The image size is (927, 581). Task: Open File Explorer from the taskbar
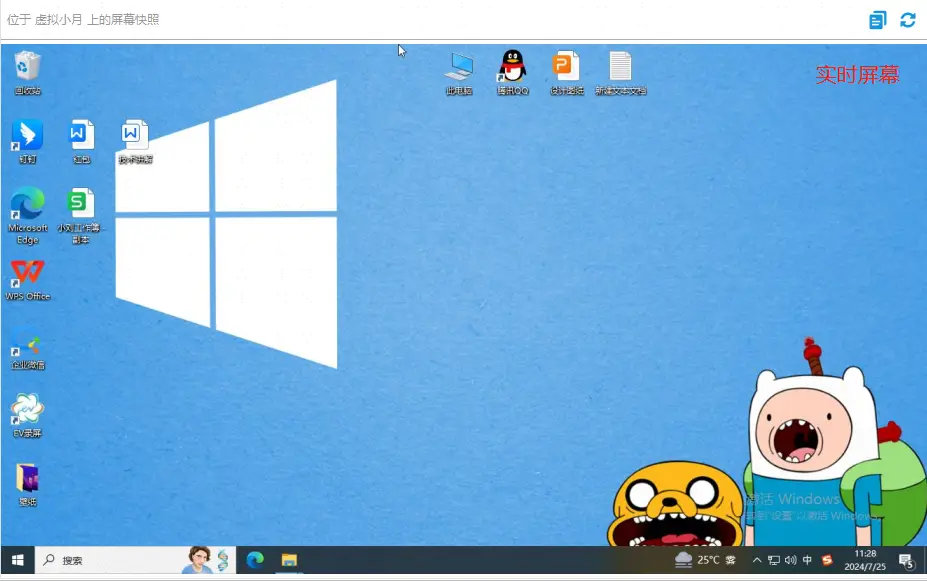(x=289, y=560)
